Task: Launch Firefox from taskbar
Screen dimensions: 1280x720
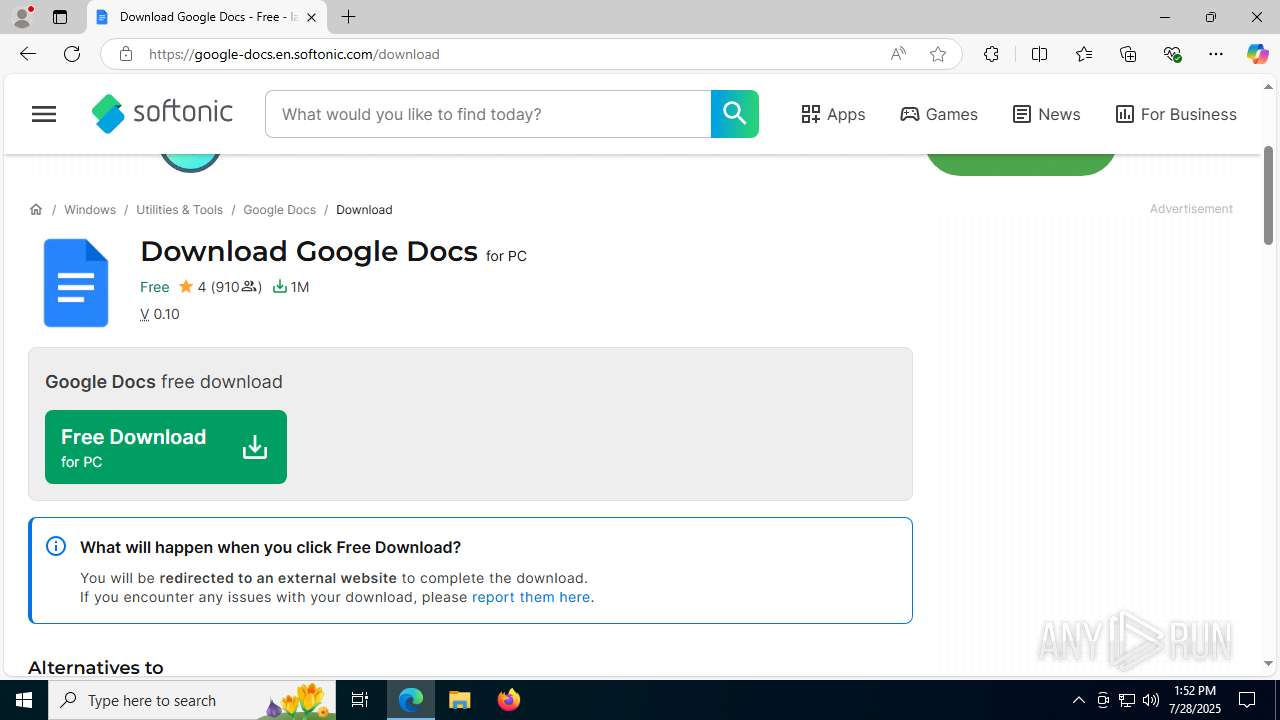Action: pyautogui.click(x=509, y=700)
